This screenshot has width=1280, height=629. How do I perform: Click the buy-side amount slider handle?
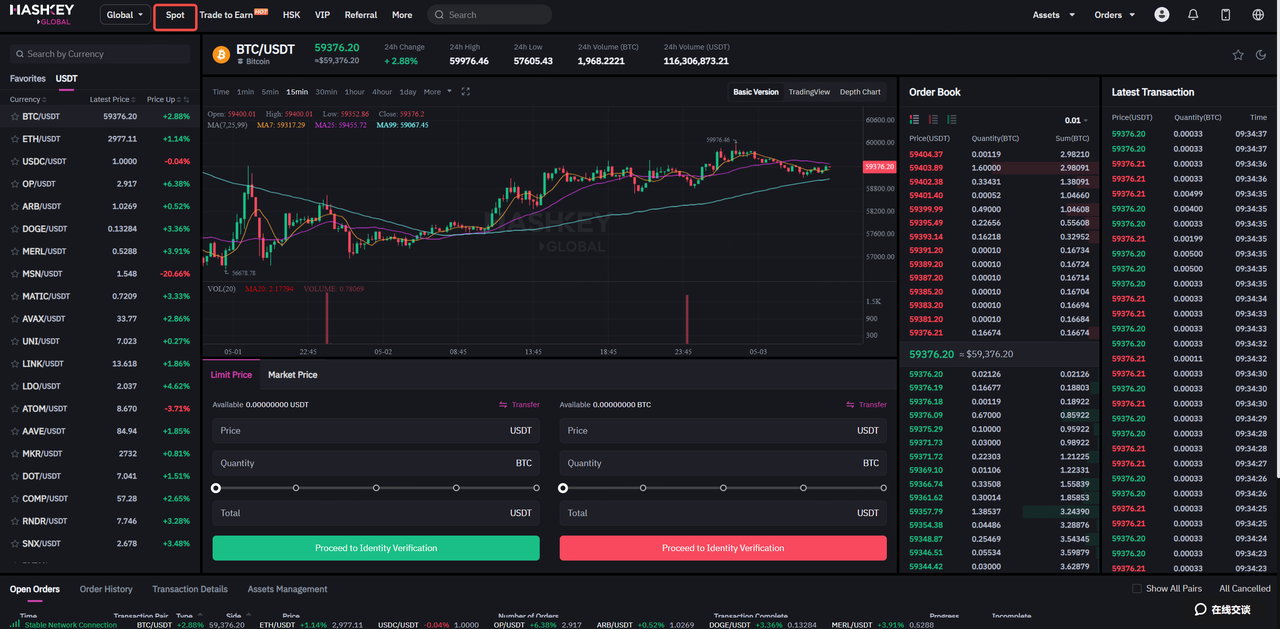(216, 488)
